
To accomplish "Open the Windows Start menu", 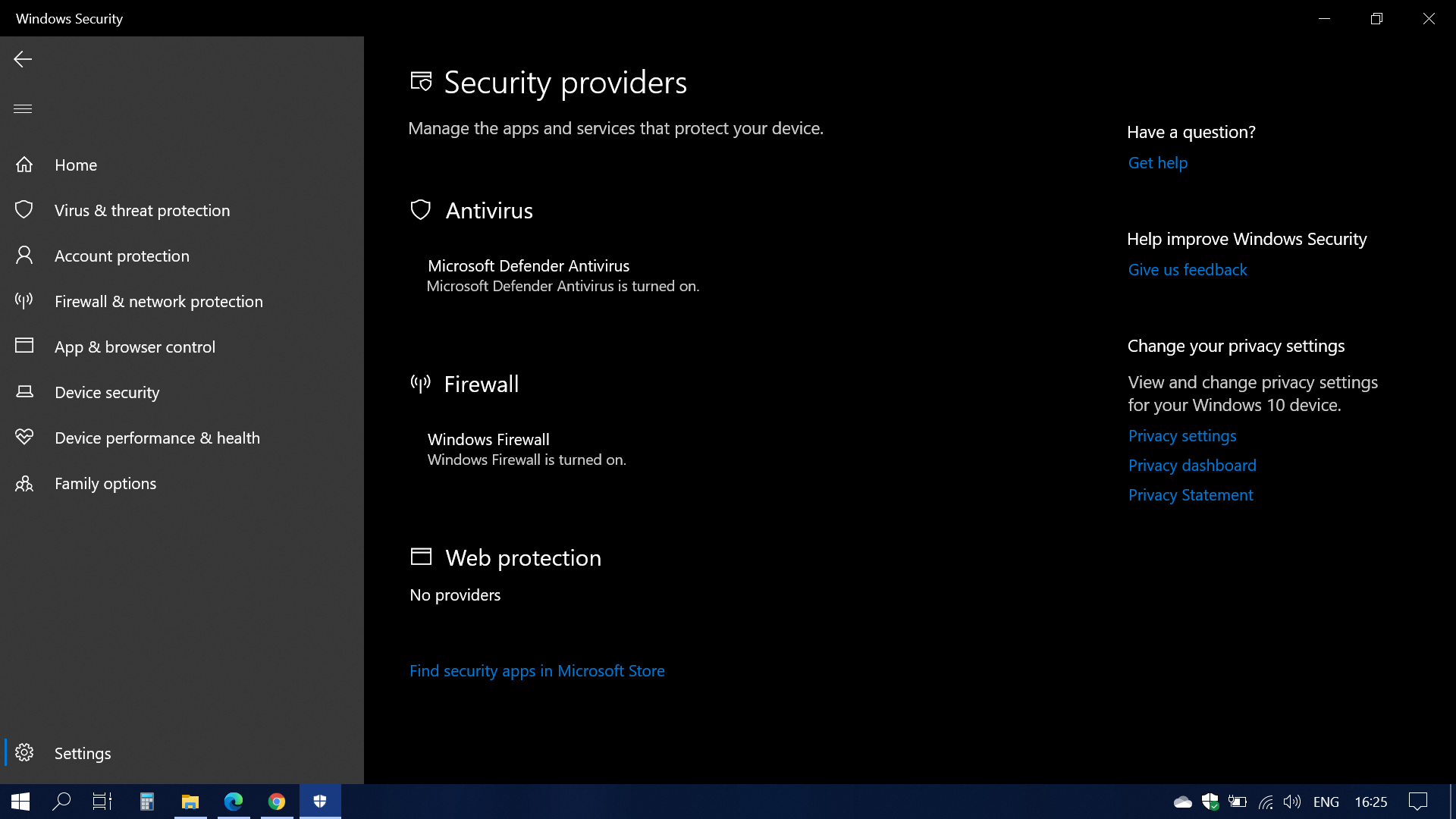I will click(20, 802).
